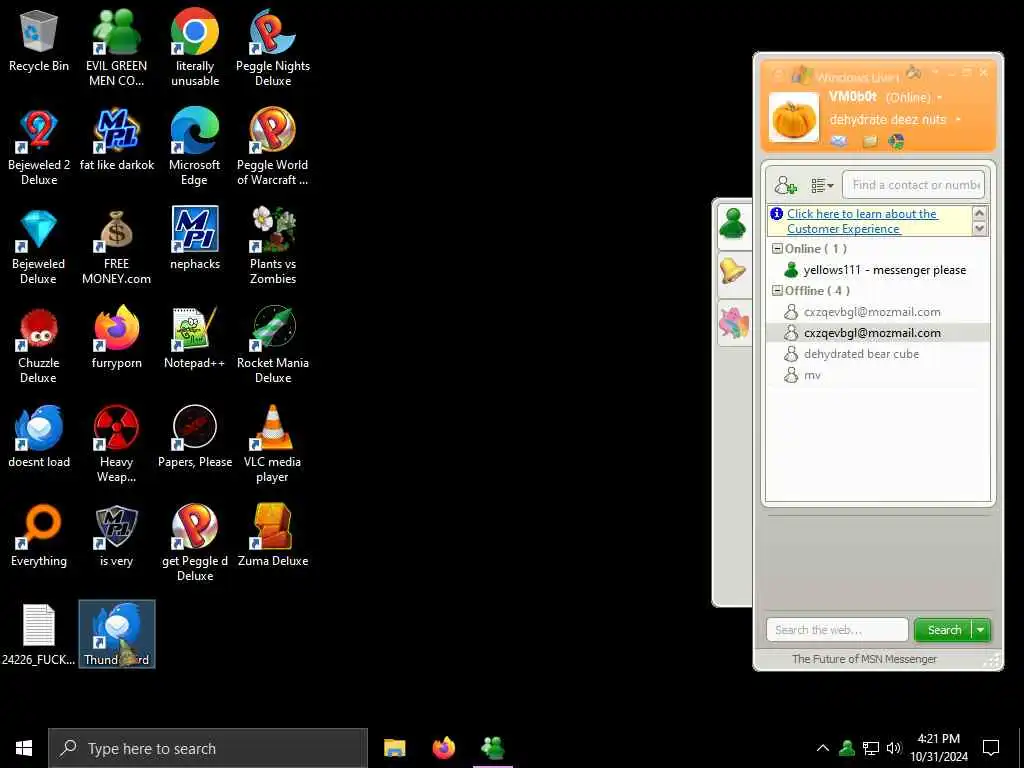This screenshot has height=768, width=1024.
Task: Click the pumpkin display picture in Messenger
Action: (x=793, y=118)
